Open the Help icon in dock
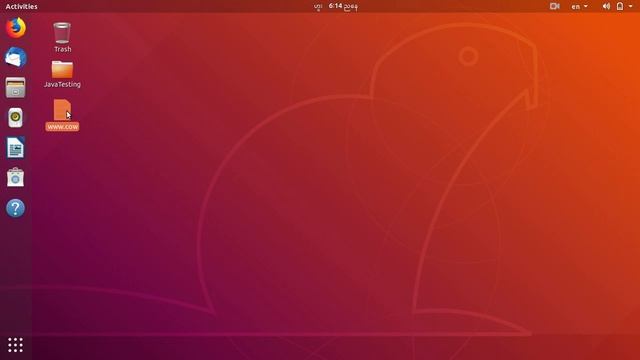 (16, 208)
